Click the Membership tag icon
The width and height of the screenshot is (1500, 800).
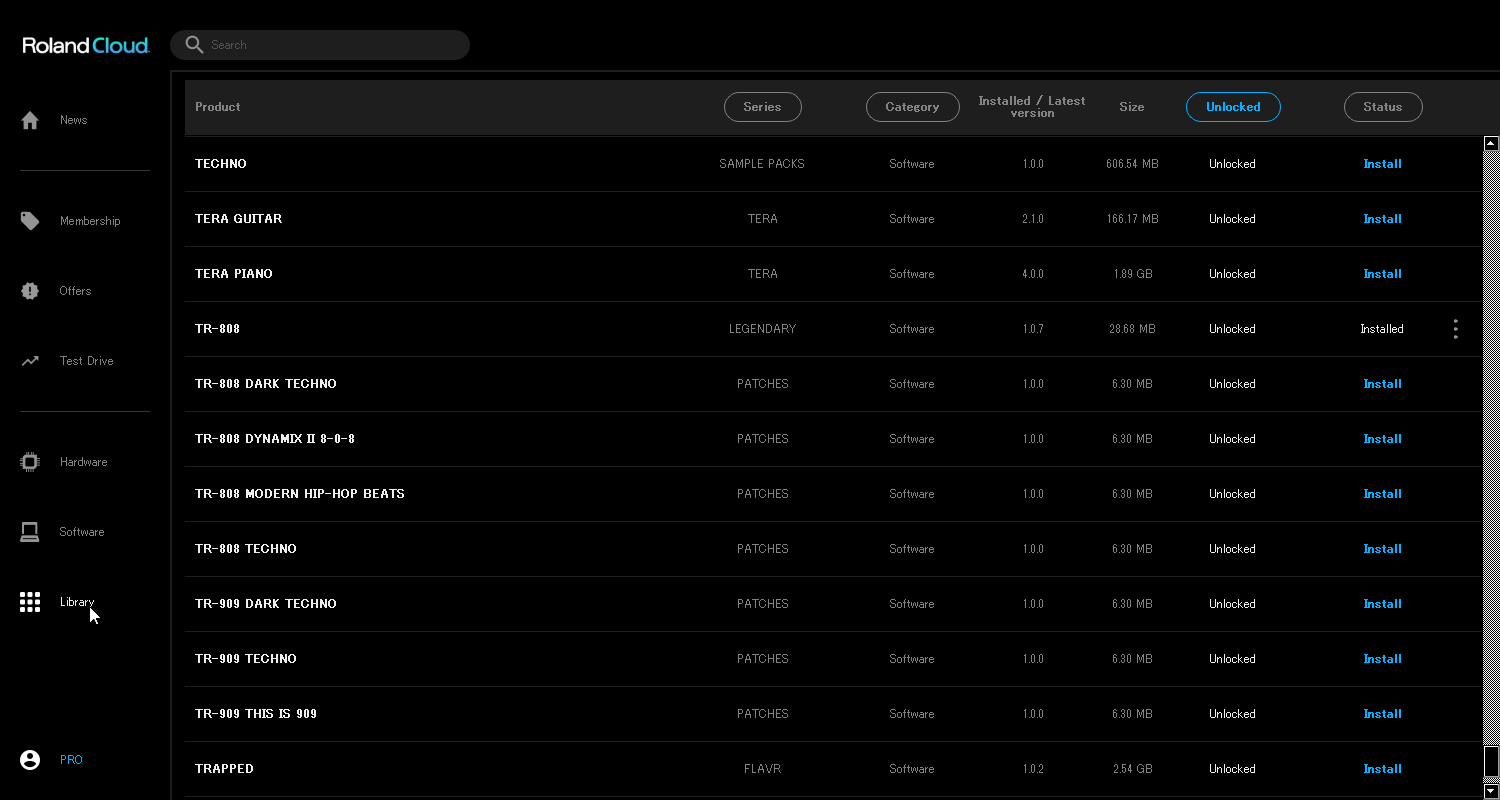(x=30, y=221)
